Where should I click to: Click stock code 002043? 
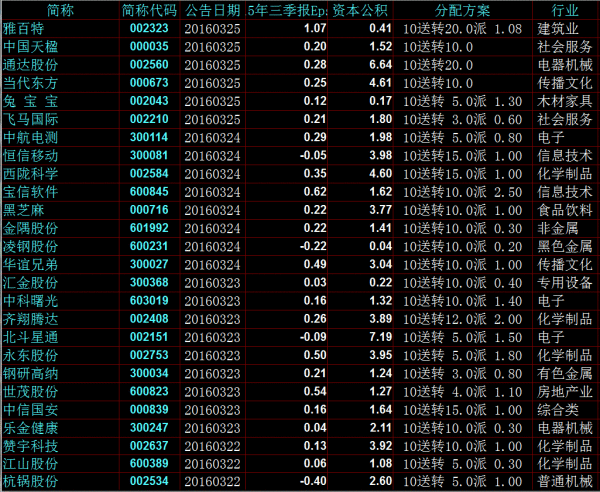(149, 101)
